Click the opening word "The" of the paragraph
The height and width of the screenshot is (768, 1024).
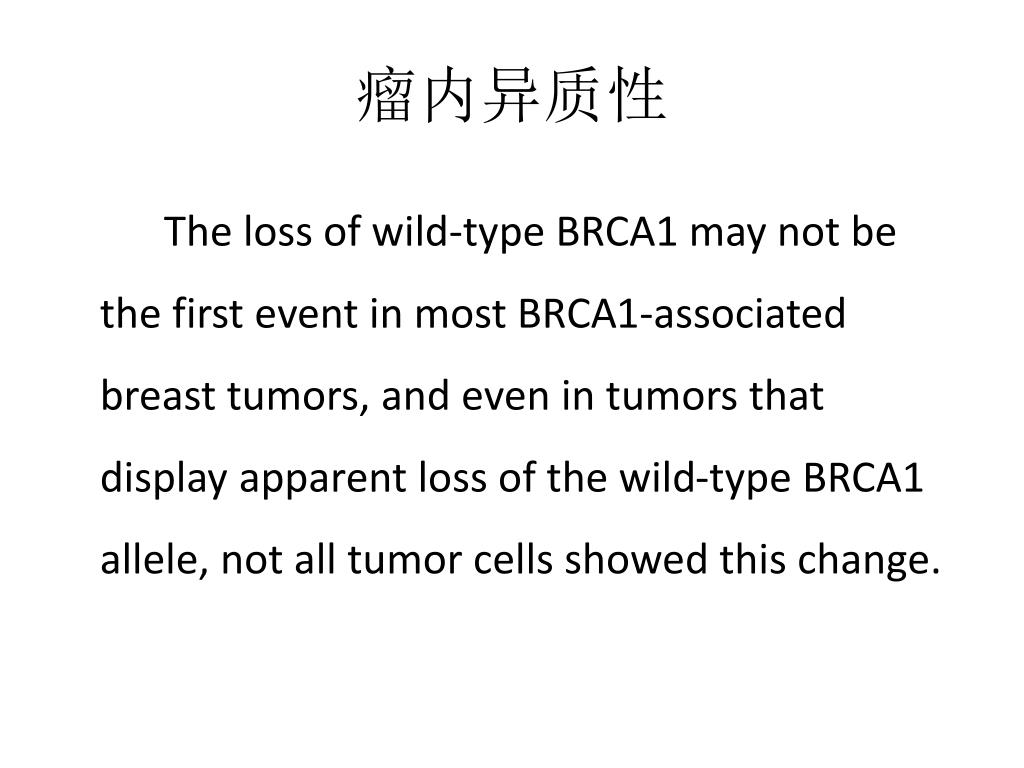point(197,233)
